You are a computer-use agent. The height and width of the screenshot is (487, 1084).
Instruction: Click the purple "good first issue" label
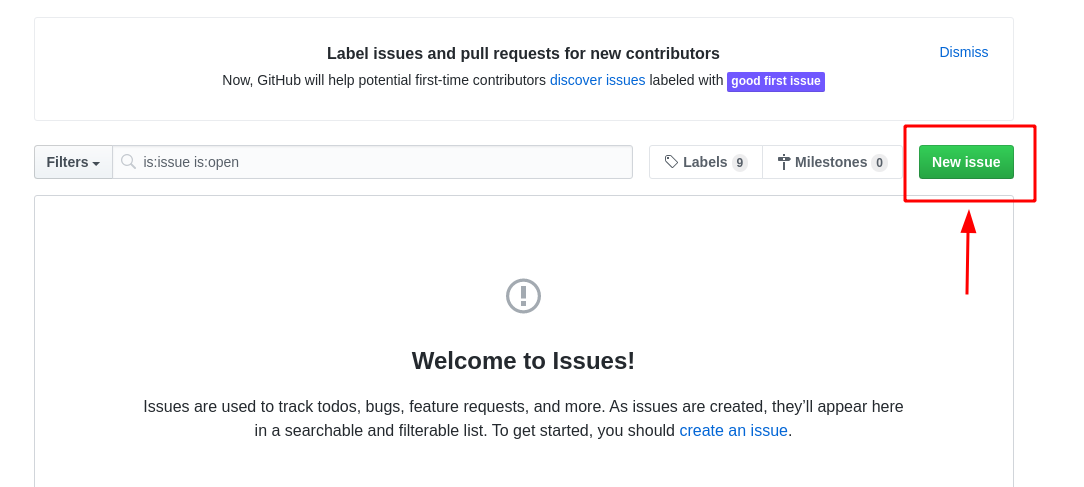click(775, 81)
